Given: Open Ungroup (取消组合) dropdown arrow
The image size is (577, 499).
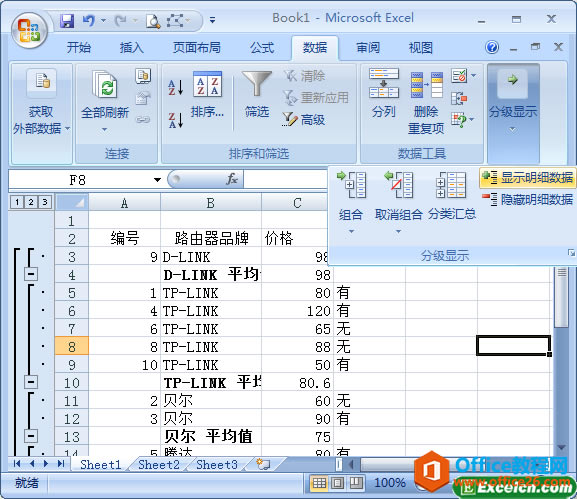Looking at the screenshot, I should tap(398, 231).
